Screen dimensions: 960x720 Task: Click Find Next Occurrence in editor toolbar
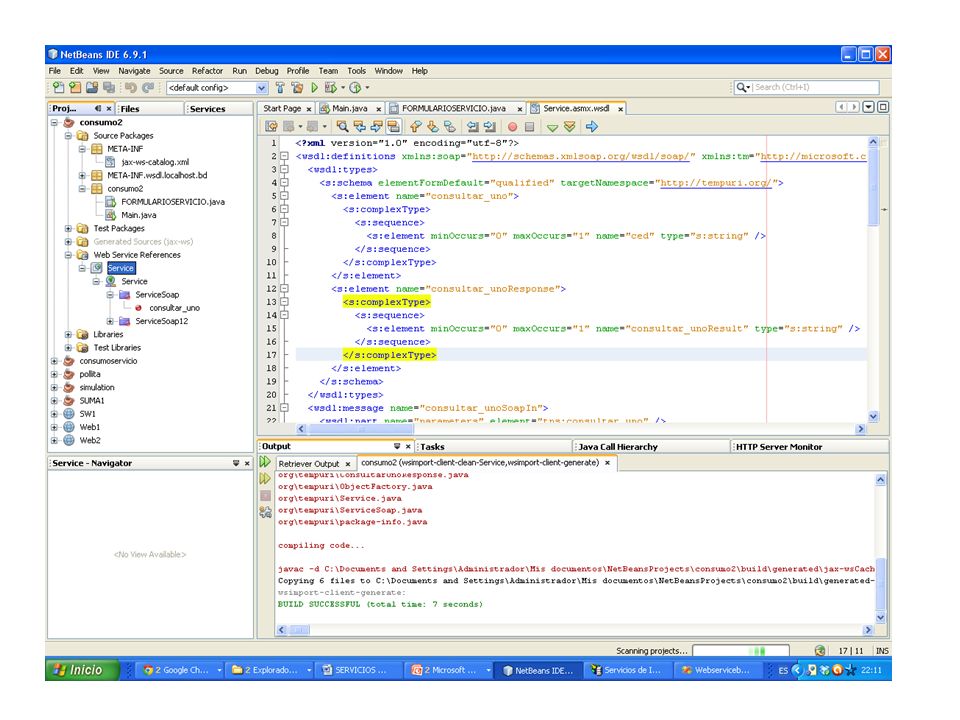[x=377, y=127]
